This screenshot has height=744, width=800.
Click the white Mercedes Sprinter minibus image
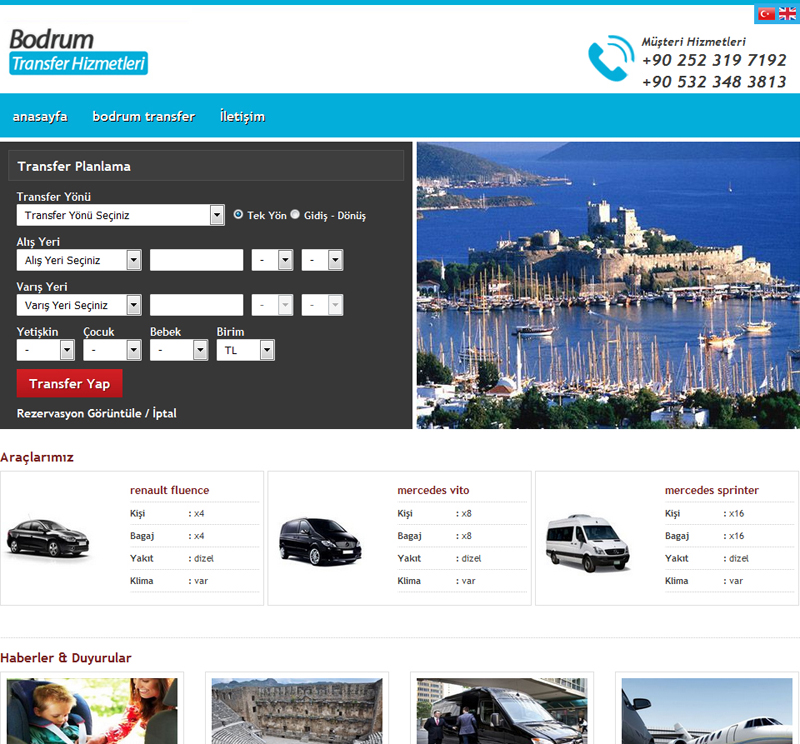588,542
